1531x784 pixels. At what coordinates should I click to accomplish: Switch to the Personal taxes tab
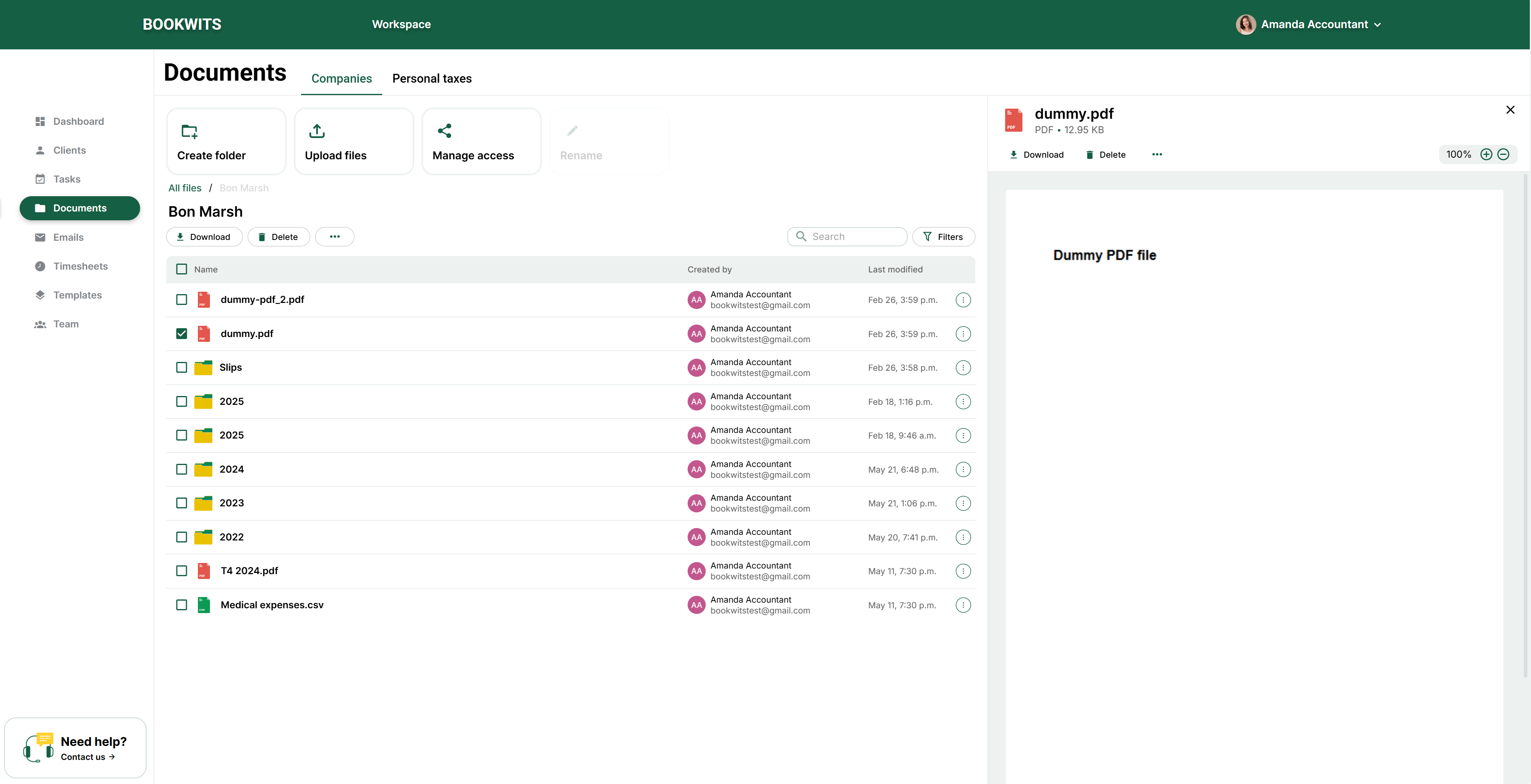[x=432, y=78]
